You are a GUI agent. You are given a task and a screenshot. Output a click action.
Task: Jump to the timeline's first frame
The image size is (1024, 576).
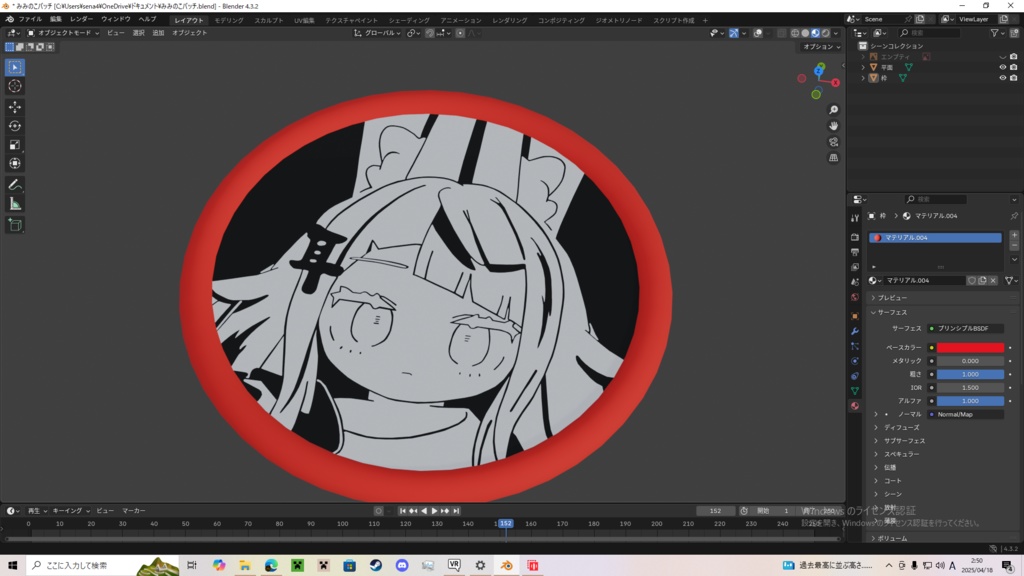tap(402, 511)
